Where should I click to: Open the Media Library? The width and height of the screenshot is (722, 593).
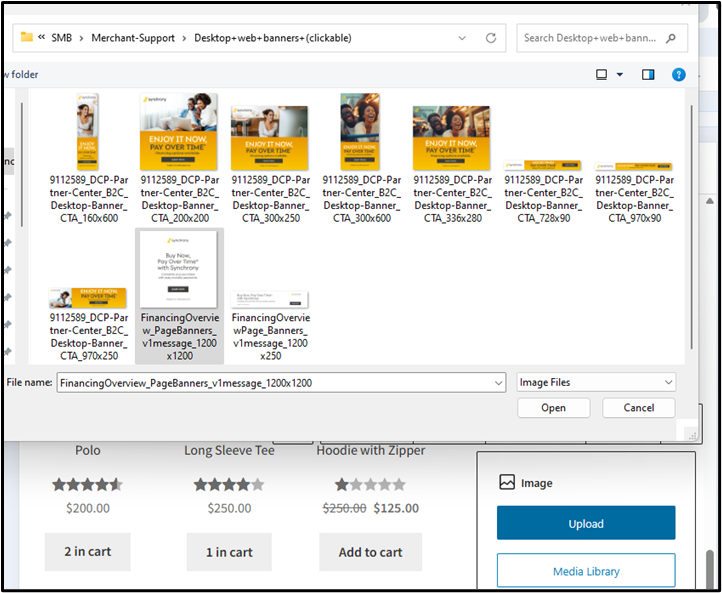click(x=586, y=571)
